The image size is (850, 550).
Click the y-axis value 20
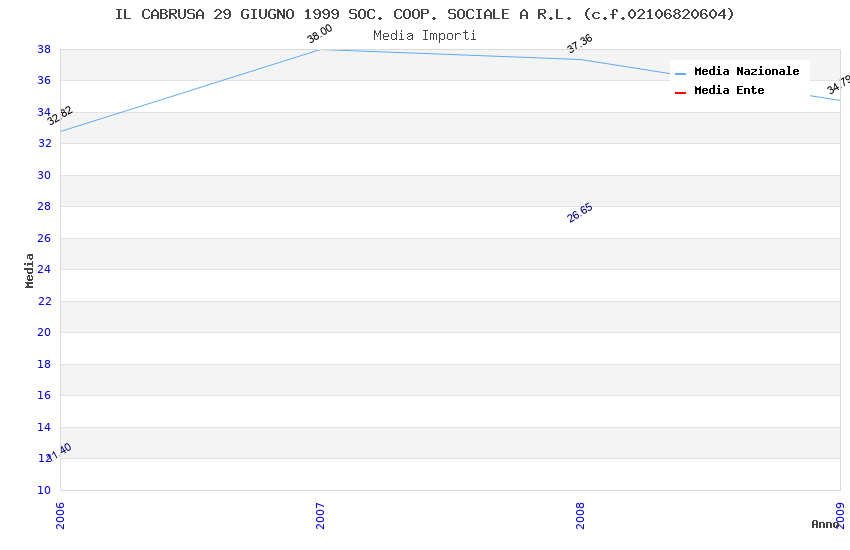(x=44, y=332)
